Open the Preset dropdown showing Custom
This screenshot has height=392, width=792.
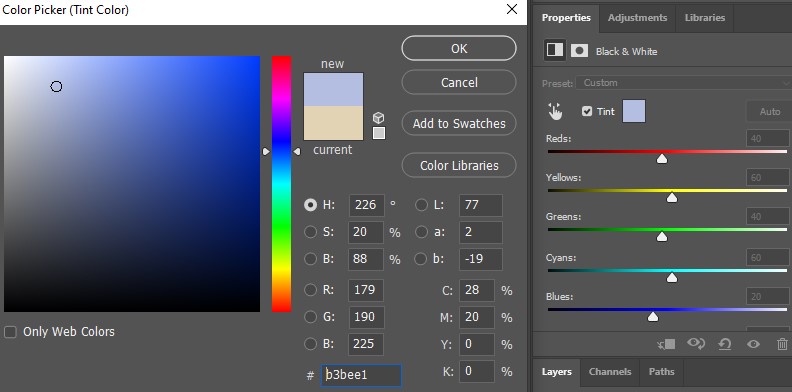point(684,83)
